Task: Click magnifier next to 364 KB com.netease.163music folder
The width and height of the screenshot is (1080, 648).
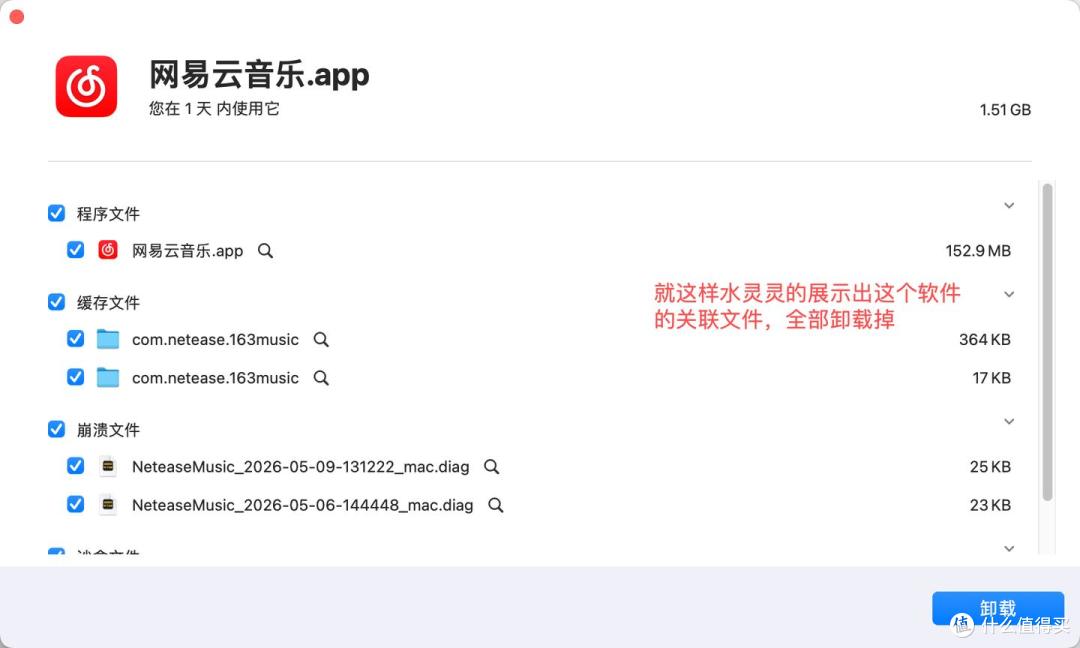Action: (321, 339)
